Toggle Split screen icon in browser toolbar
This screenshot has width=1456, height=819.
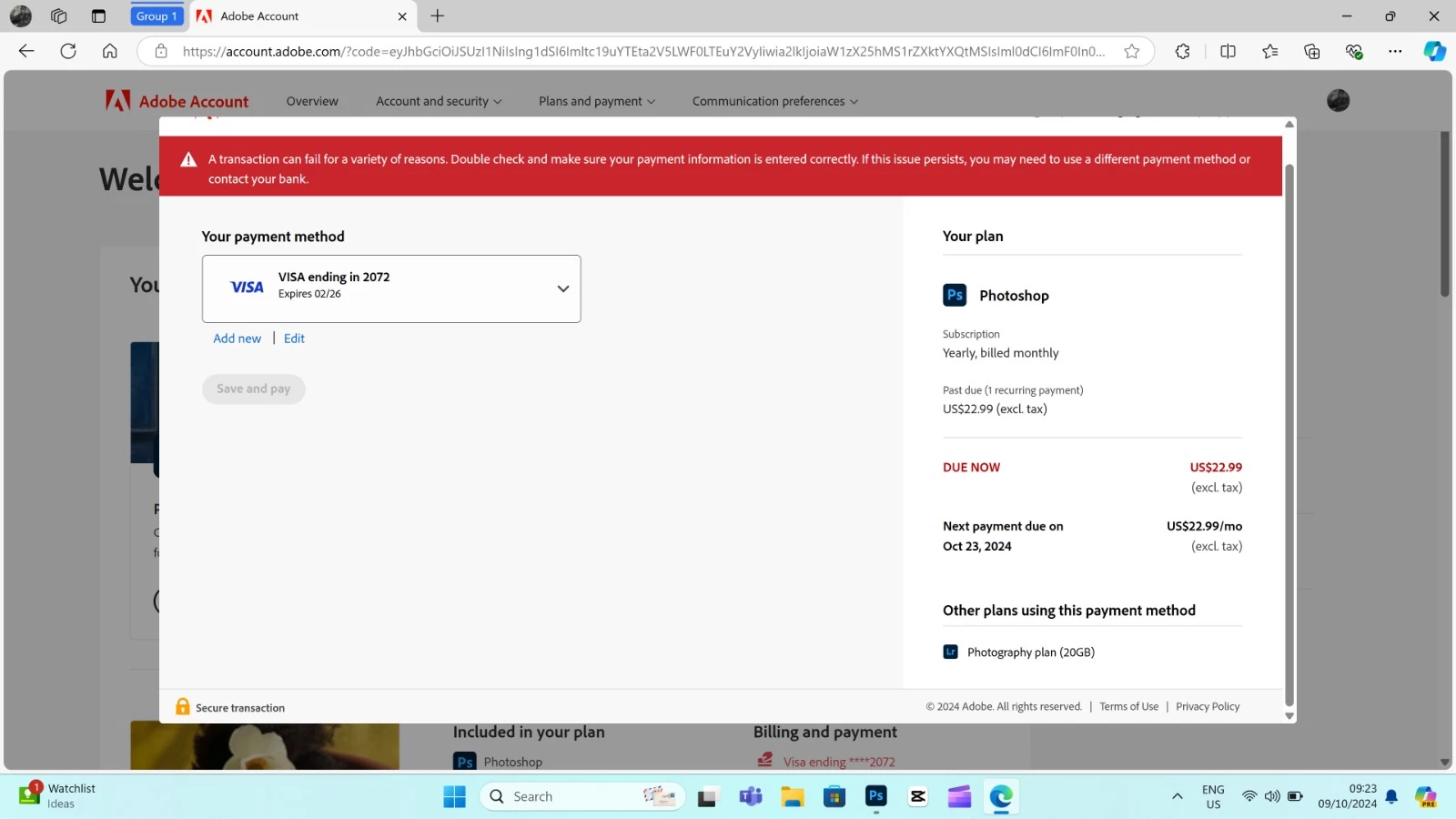click(x=1228, y=51)
